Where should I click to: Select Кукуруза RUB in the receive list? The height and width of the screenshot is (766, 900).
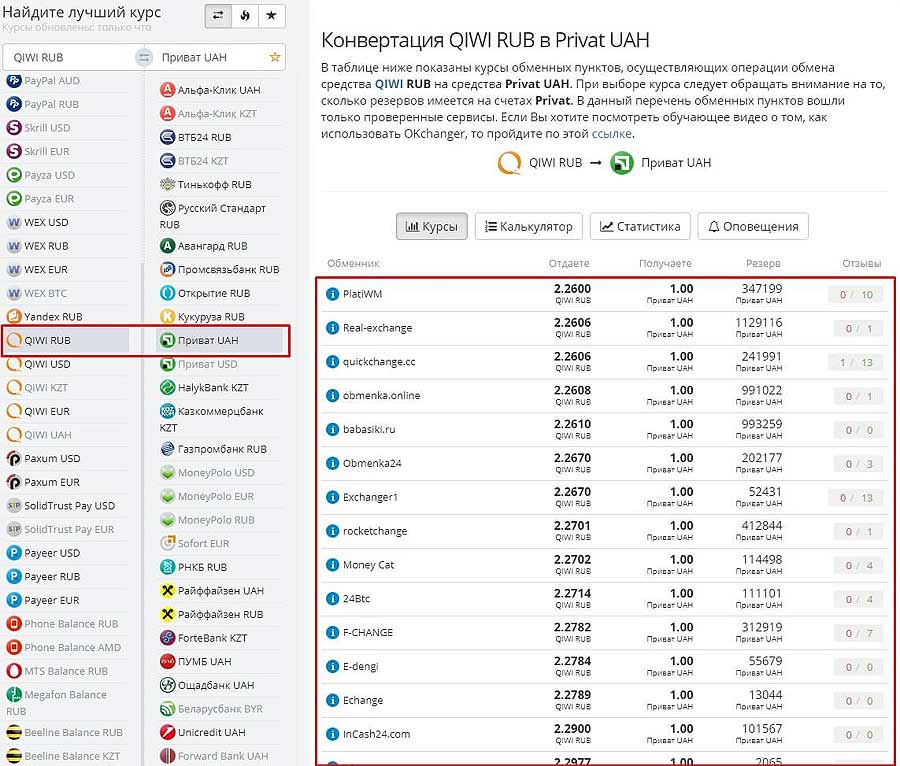pos(203,317)
